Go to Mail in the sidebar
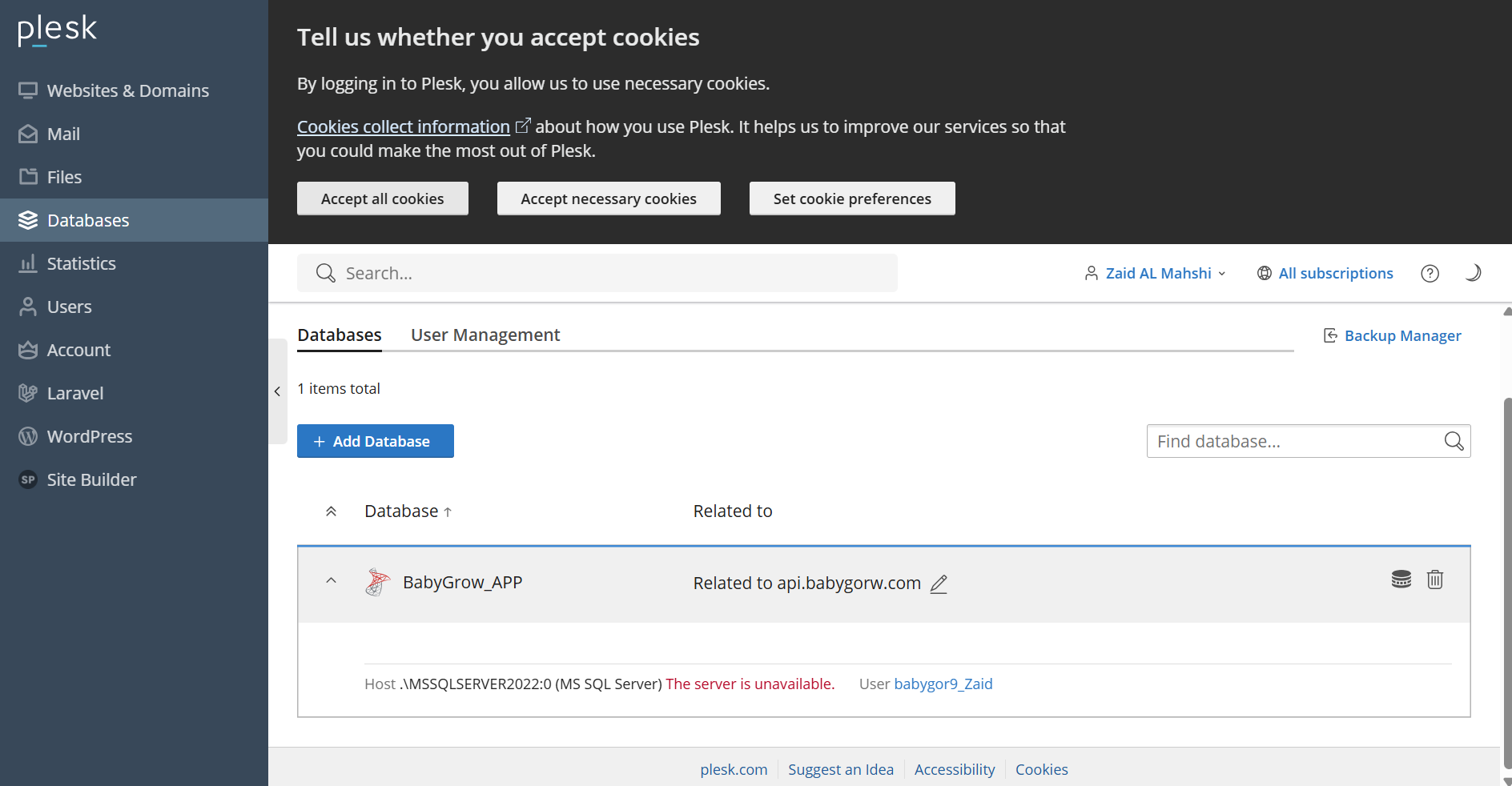The height and width of the screenshot is (786, 1512). pyautogui.click(x=134, y=134)
